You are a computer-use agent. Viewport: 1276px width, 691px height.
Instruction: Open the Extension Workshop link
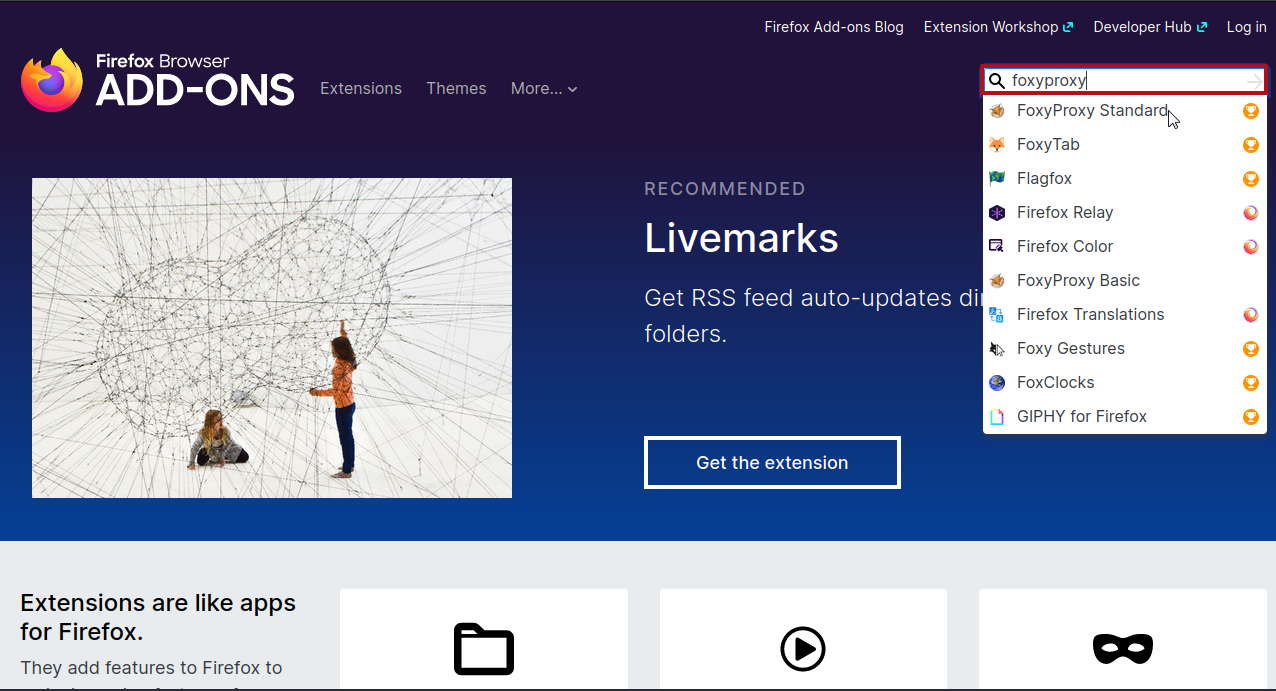[x=998, y=27]
